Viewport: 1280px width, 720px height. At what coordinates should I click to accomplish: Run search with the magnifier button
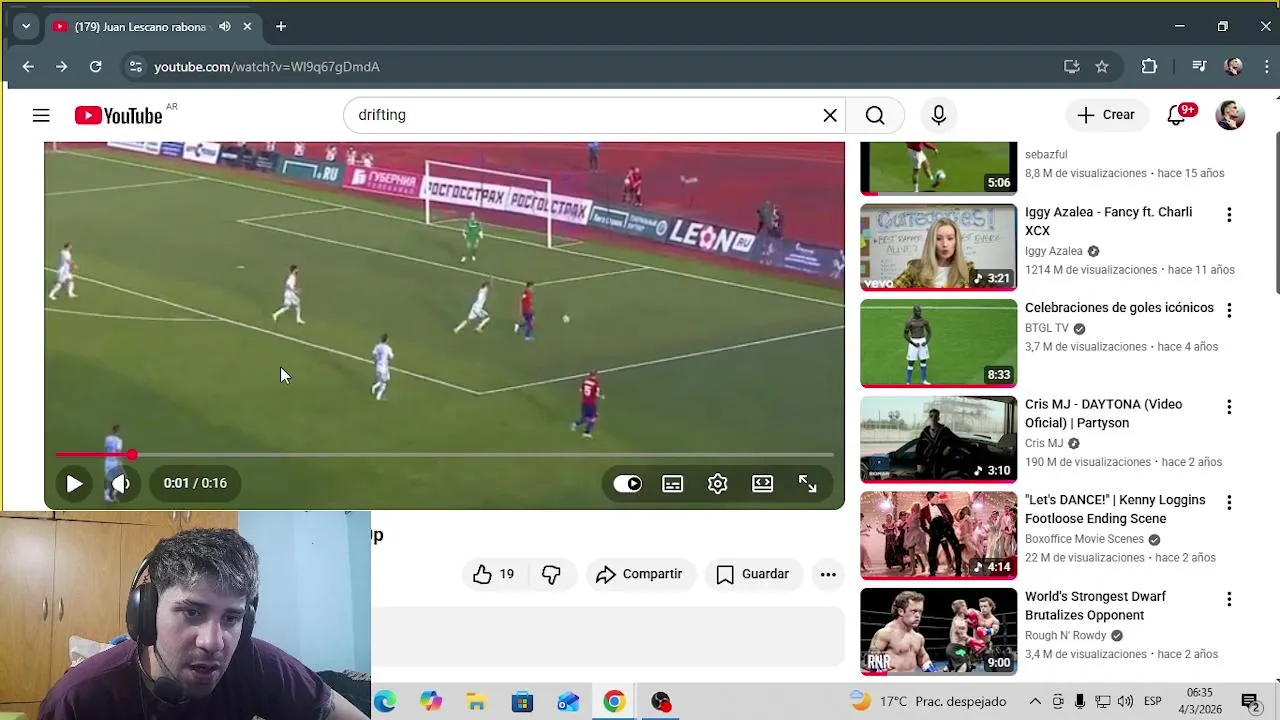click(875, 115)
